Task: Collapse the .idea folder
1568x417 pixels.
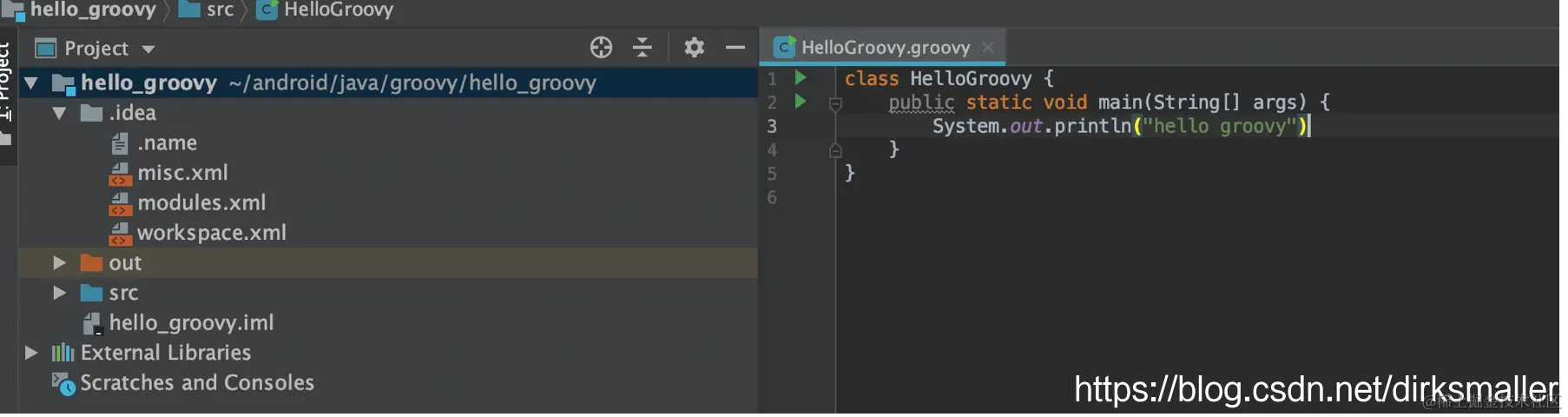Action: click(59, 113)
